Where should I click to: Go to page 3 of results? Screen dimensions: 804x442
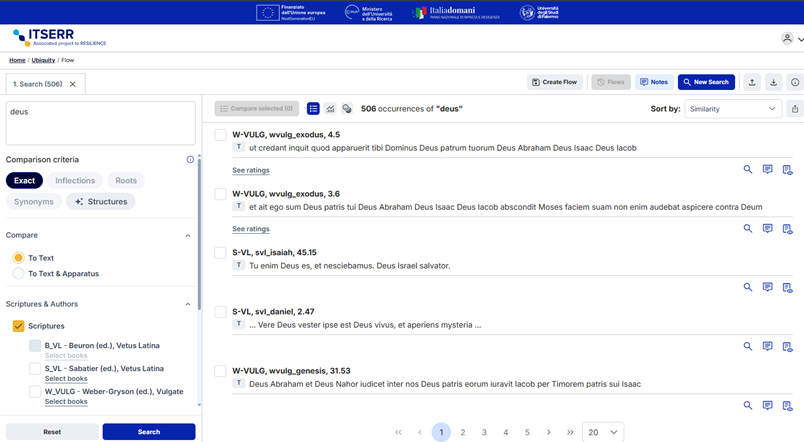[484, 432]
